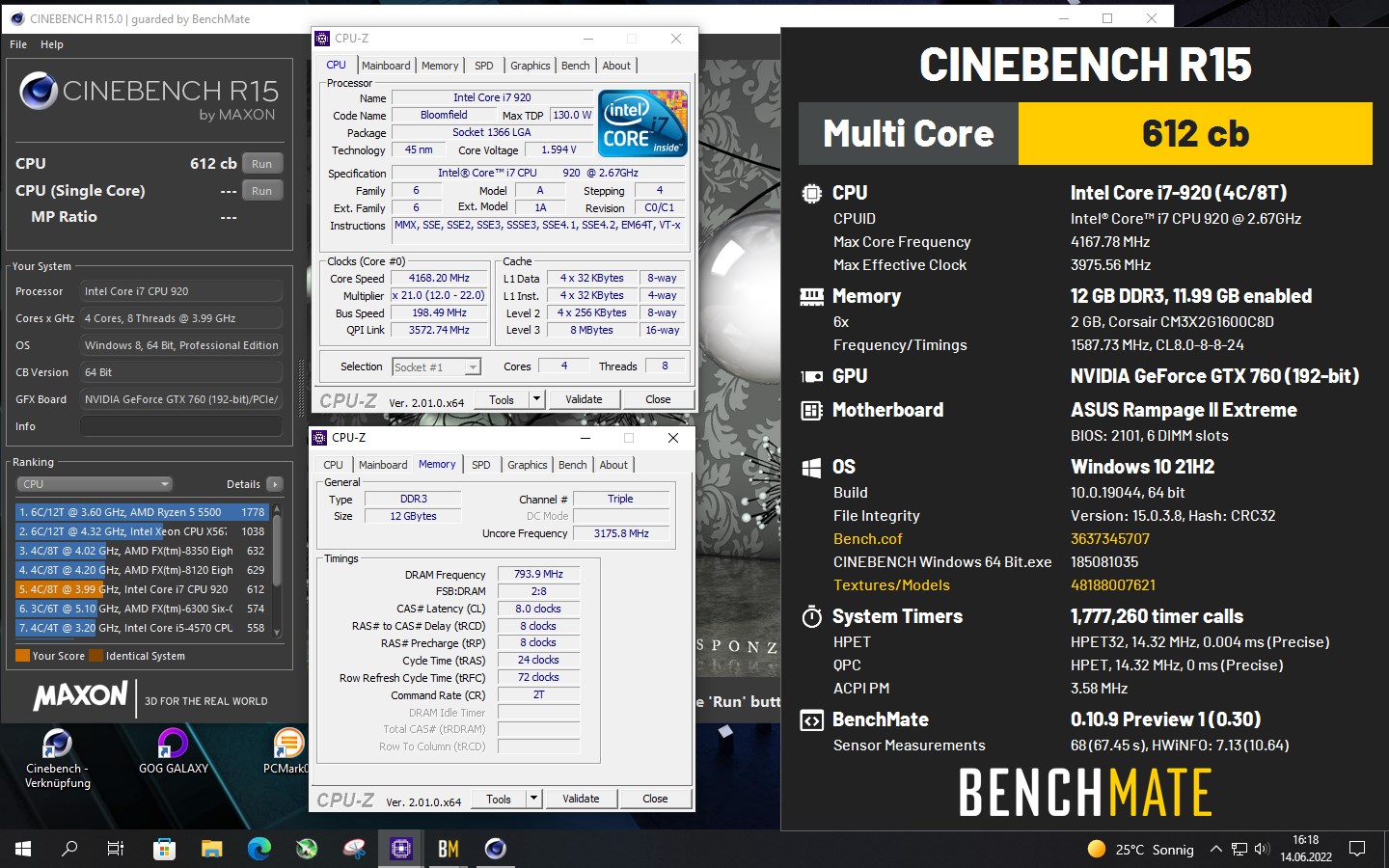Open the CPU-Z taskbar icon
This screenshot has width=1389, height=868.
click(401, 849)
